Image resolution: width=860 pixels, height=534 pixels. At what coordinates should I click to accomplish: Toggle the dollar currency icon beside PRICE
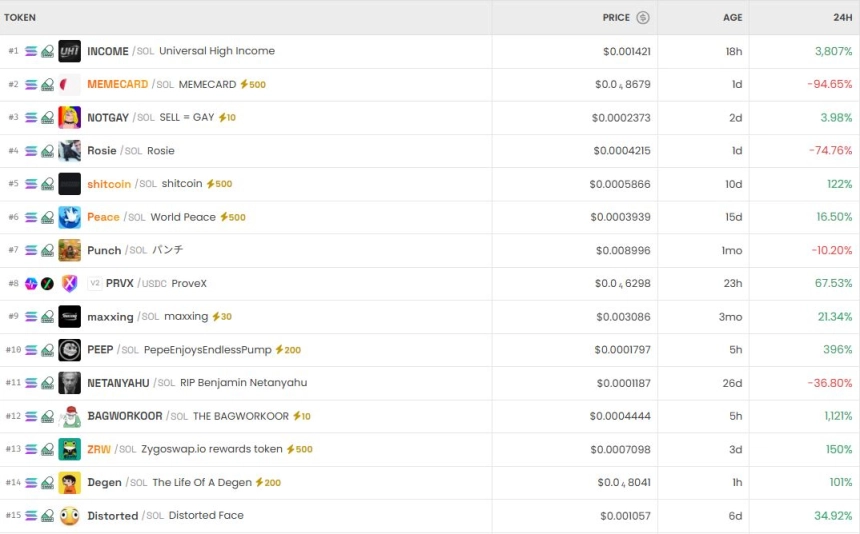coord(643,18)
